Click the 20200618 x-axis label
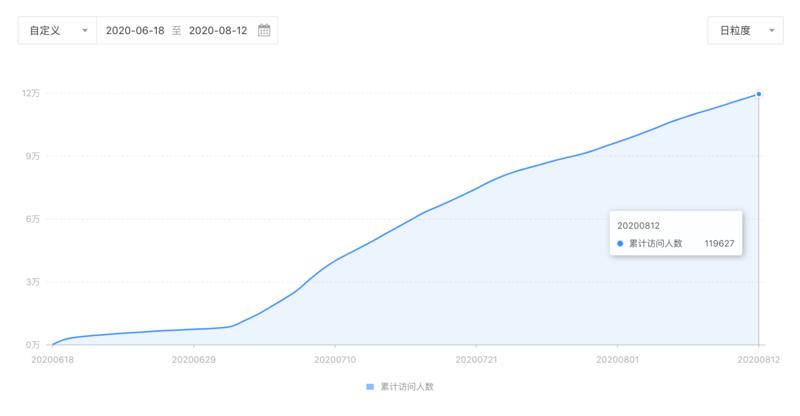The height and width of the screenshot is (416, 800). (50, 357)
